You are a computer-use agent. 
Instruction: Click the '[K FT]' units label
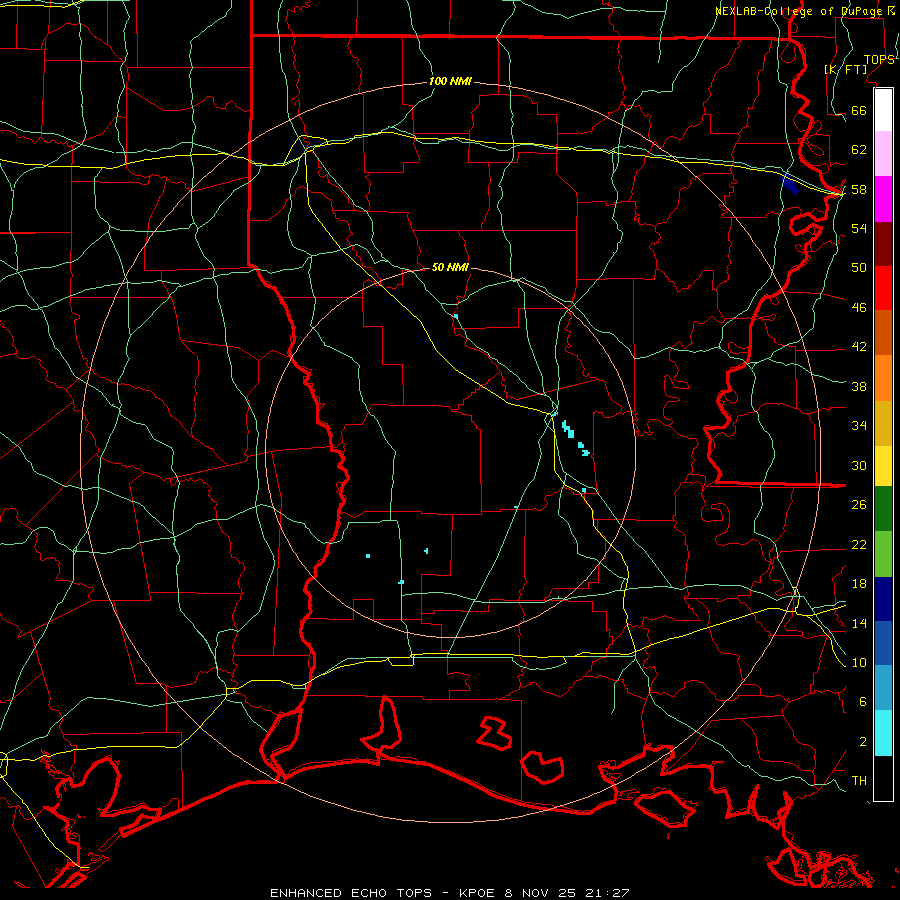845,69
